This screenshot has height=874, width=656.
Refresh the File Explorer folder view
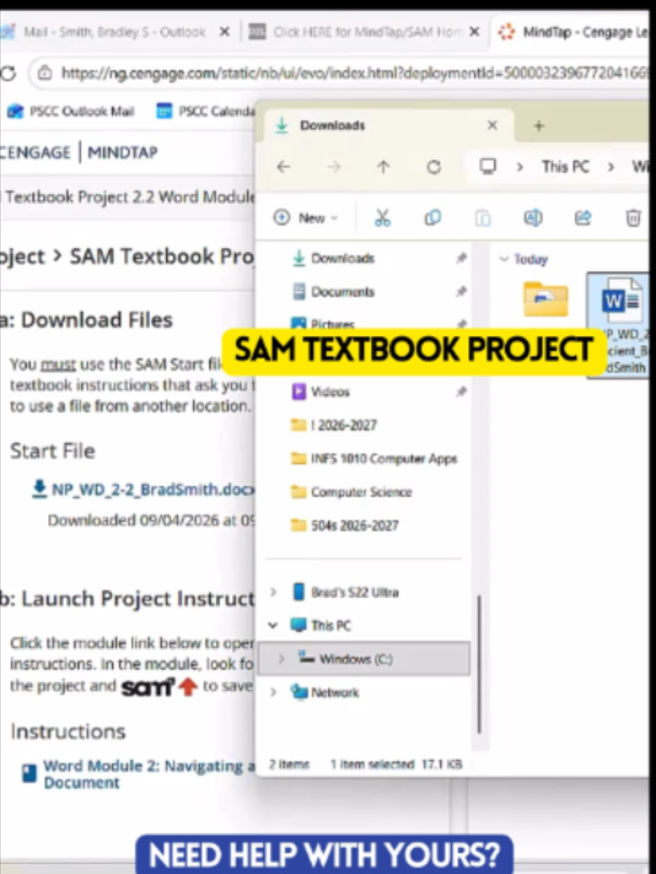click(434, 167)
